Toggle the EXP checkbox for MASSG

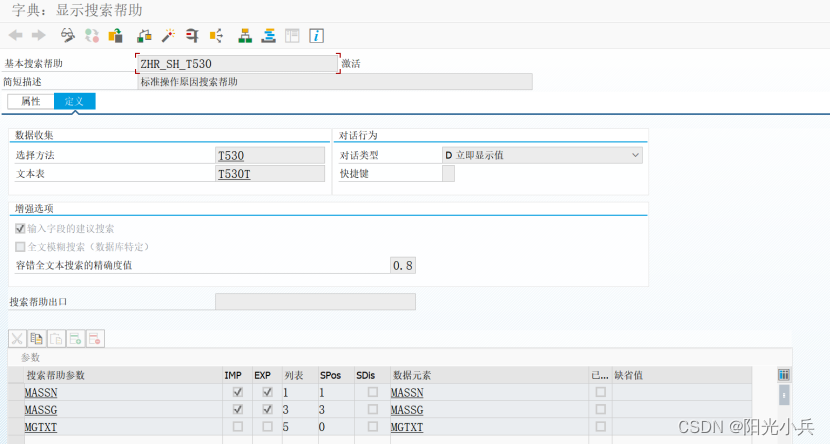(267, 409)
